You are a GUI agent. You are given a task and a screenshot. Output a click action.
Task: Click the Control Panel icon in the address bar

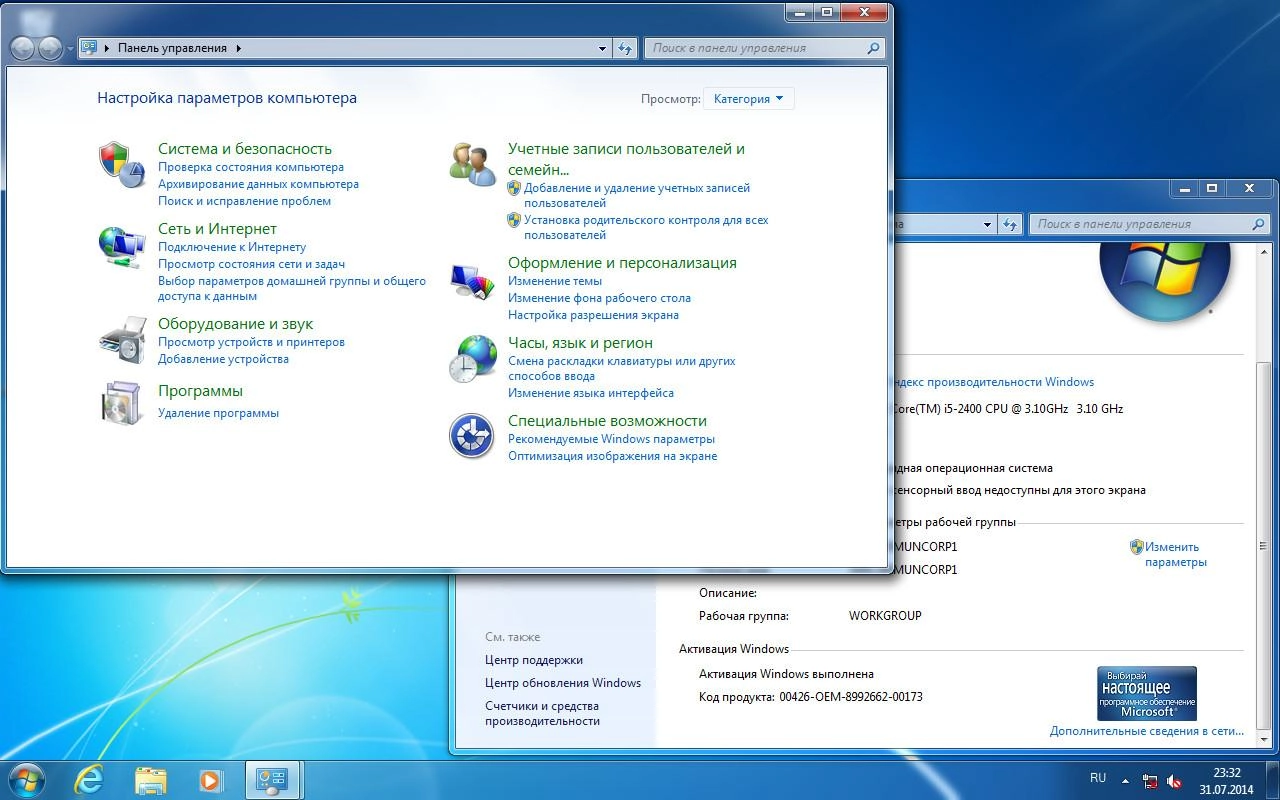pyautogui.click(x=89, y=48)
